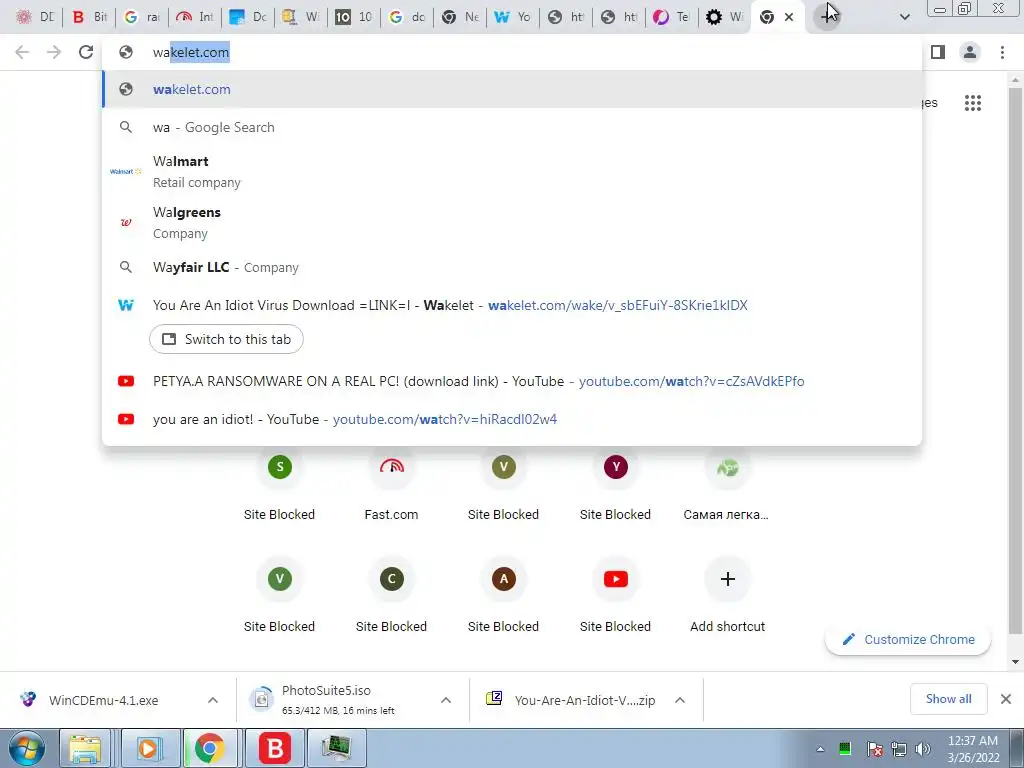This screenshot has width=1024, height=768.
Task: Select the wakelet.com autocomplete suggestion
Action: 512,89
